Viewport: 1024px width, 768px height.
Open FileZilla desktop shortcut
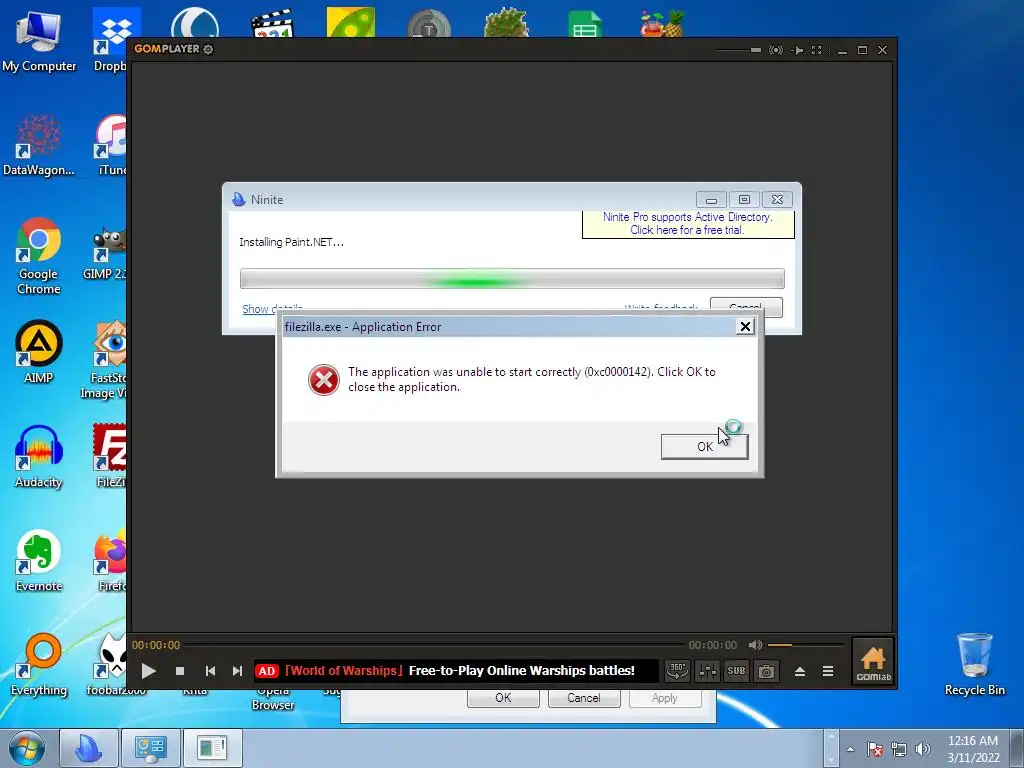tap(111, 456)
